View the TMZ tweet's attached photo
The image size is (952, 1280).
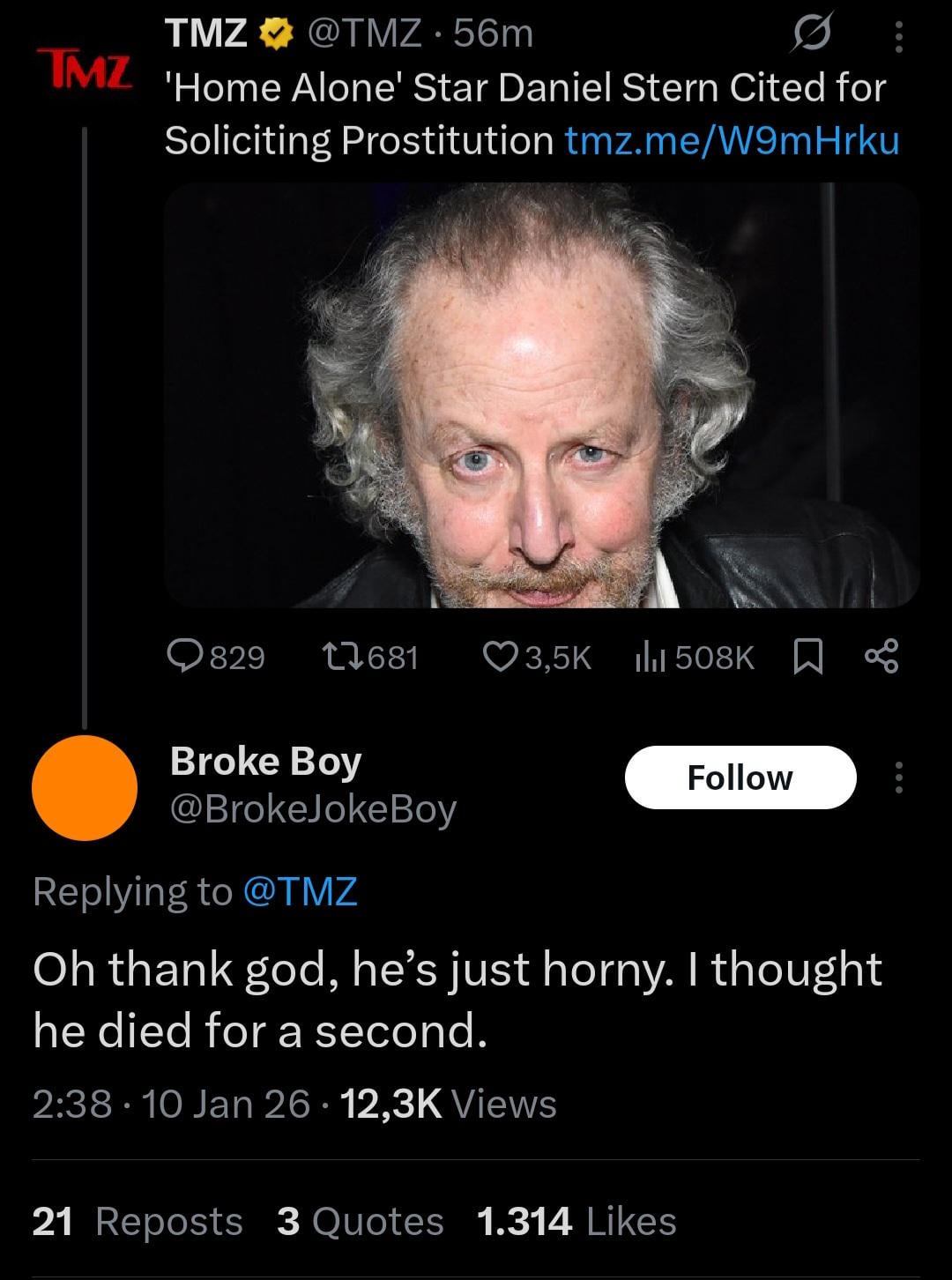tap(541, 395)
